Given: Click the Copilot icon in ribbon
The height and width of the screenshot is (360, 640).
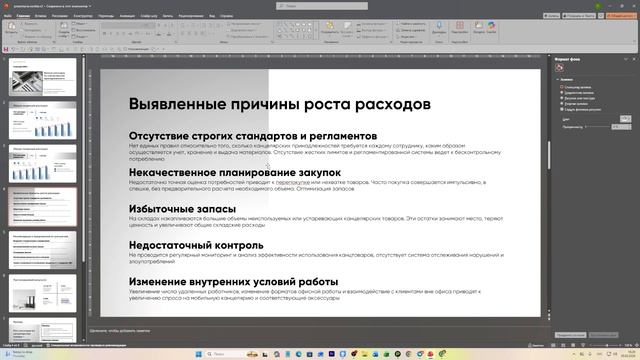Looking at the screenshot, I should [491, 27].
